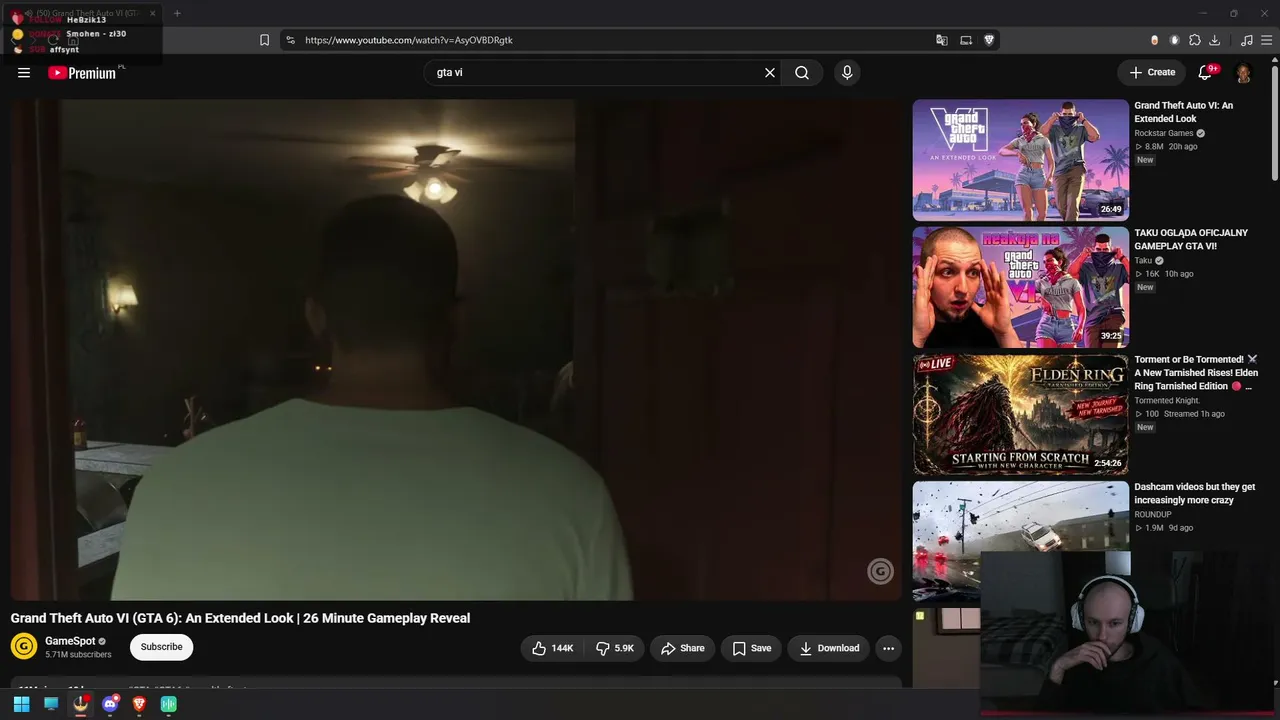Click the GameSpot watermark in the player
The width and height of the screenshot is (1280, 720).
(880, 571)
